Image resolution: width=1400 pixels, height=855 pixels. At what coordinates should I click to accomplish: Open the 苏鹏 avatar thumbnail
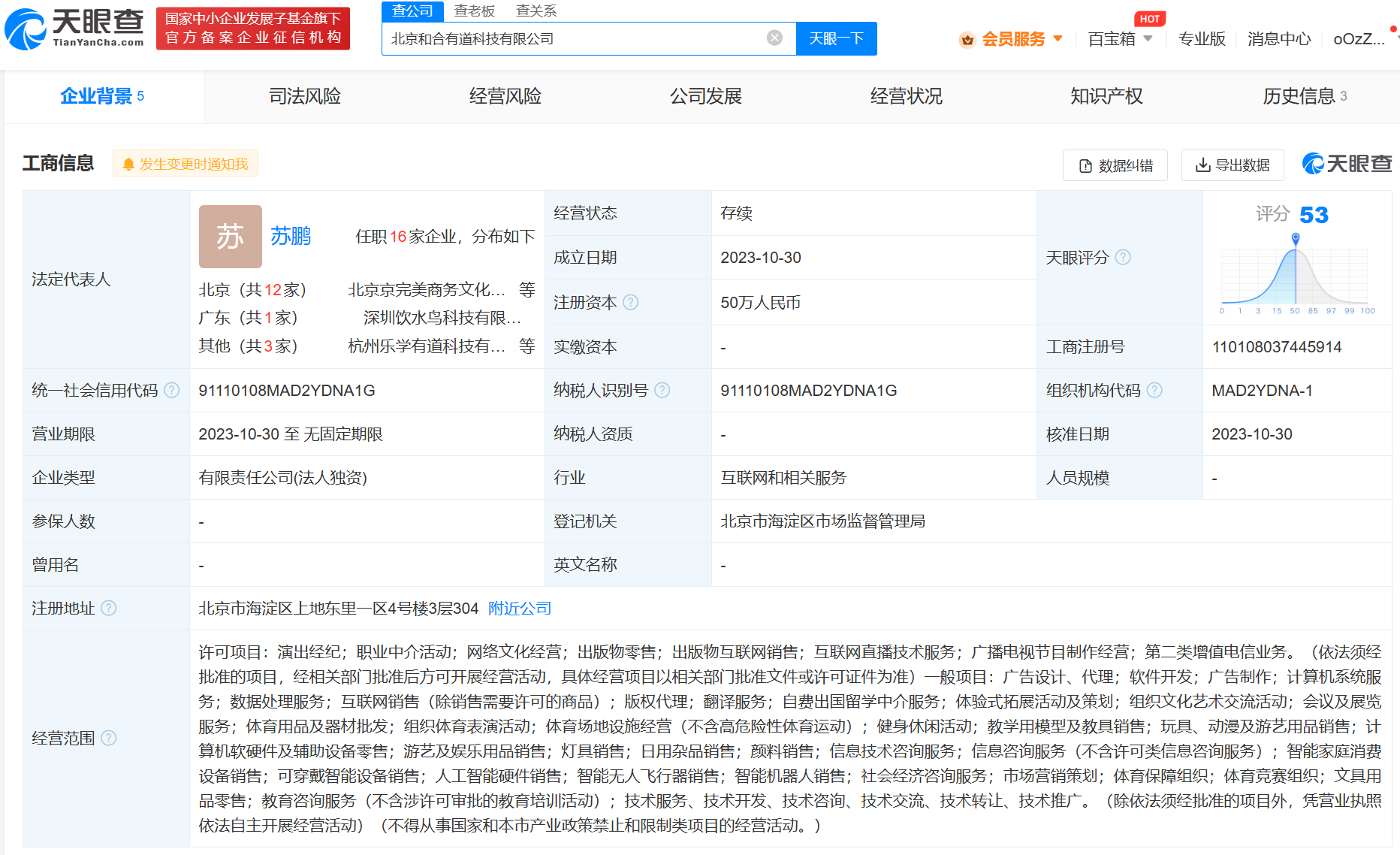tap(230, 237)
